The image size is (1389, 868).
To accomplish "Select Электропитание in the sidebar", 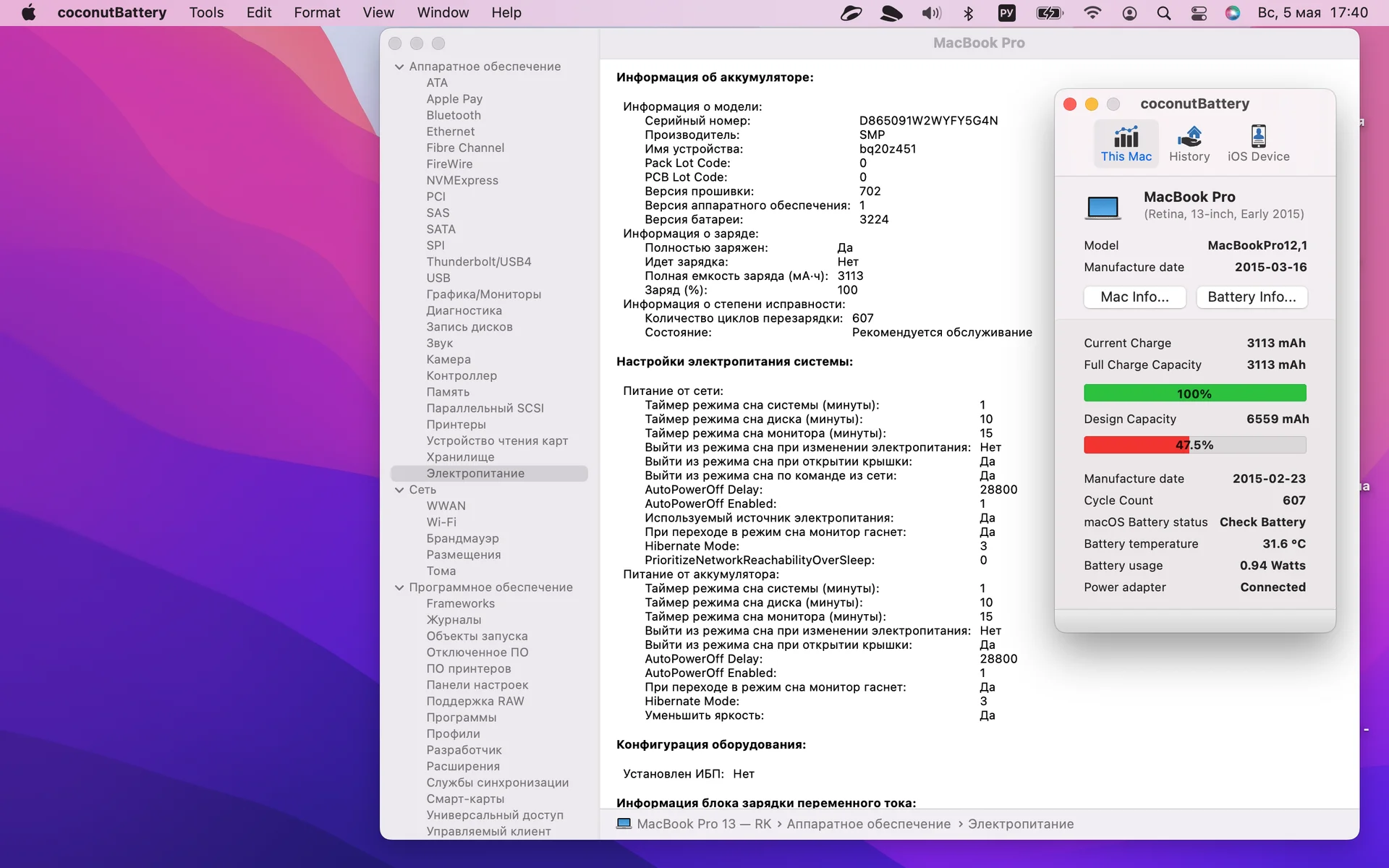I will [489, 473].
